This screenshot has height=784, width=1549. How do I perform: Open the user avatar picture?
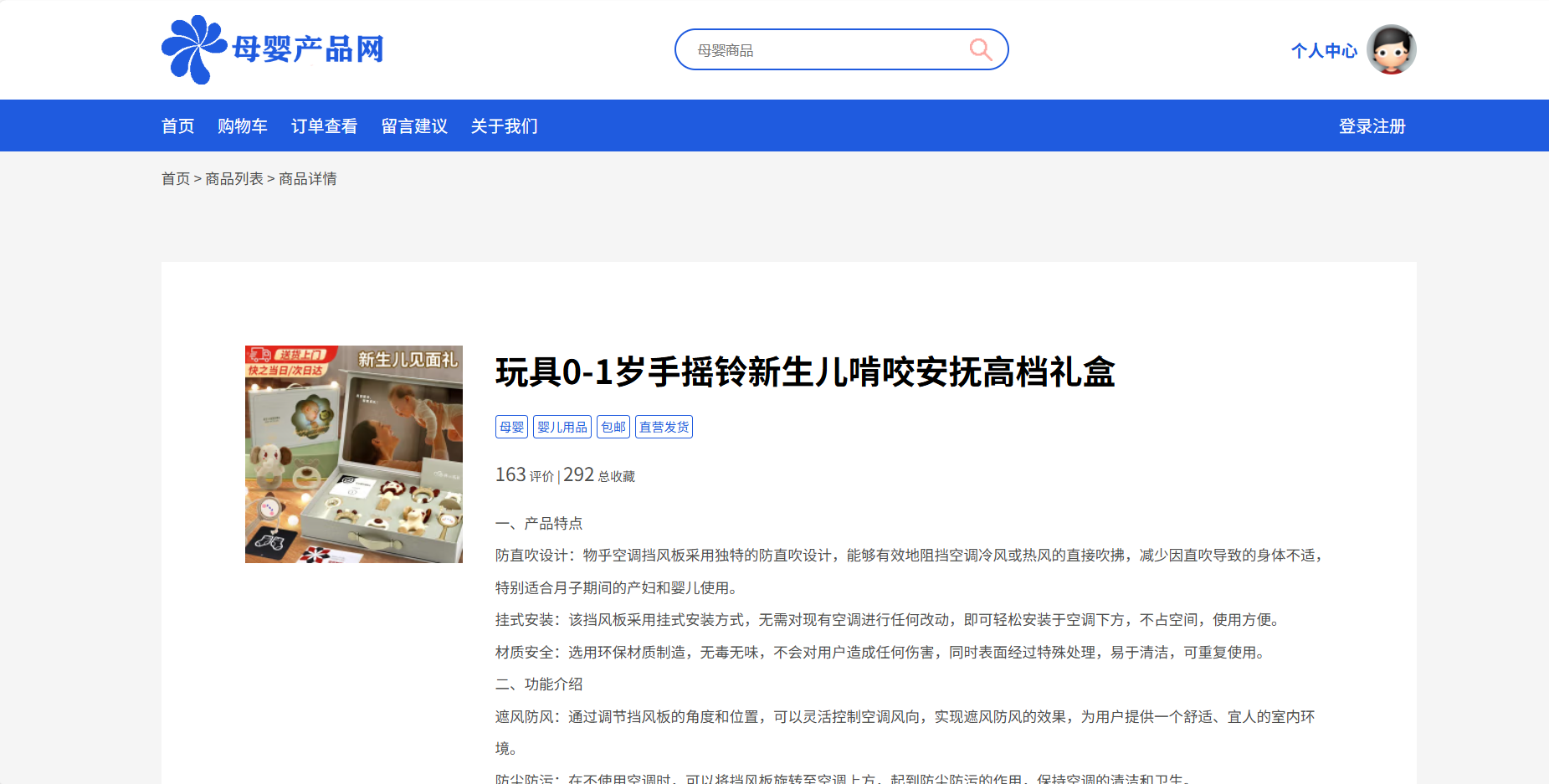(x=1390, y=50)
